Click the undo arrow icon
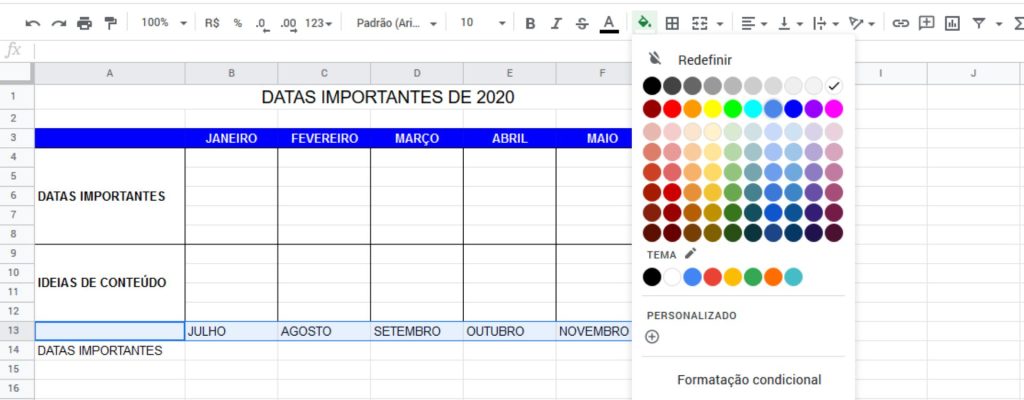 click(x=33, y=24)
